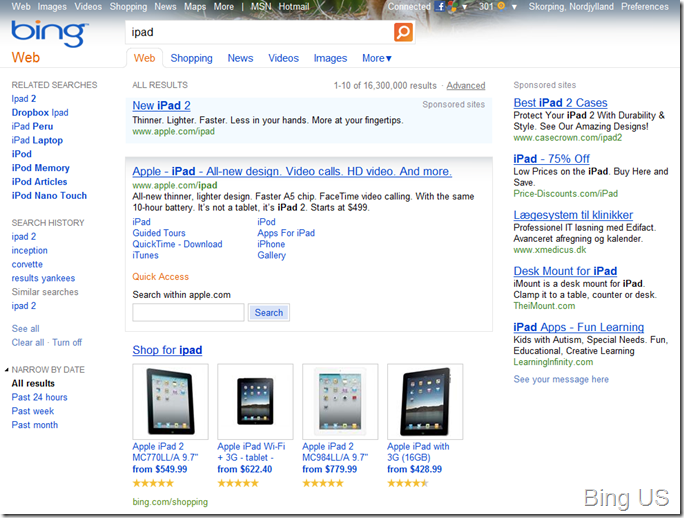Open the Lægesystem til klinikker ad
The height and width of the screenshot is (518, 684).
coord(573,215)
